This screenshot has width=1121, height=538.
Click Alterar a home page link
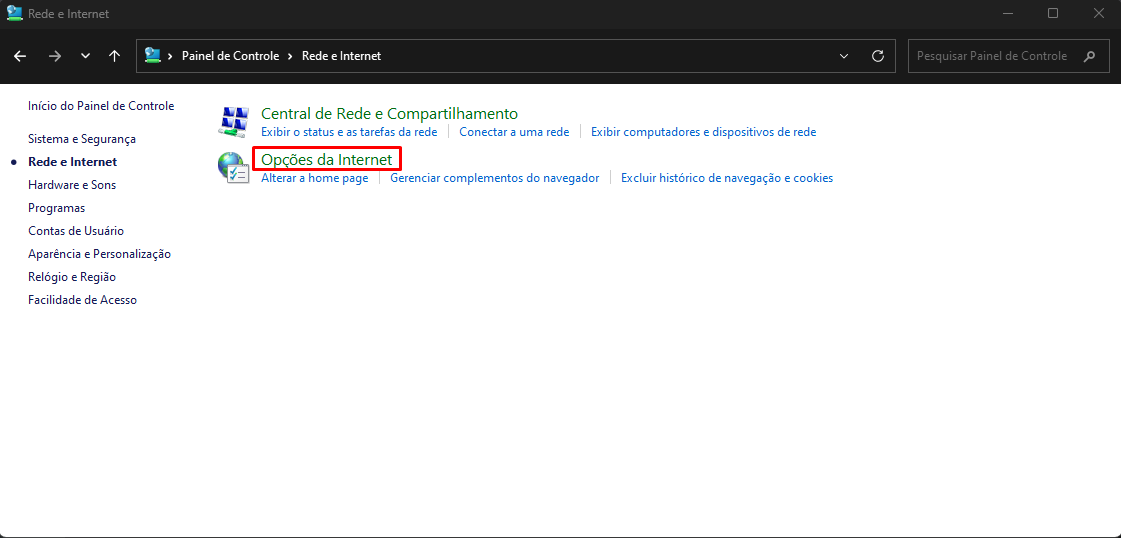pos(314,178)
